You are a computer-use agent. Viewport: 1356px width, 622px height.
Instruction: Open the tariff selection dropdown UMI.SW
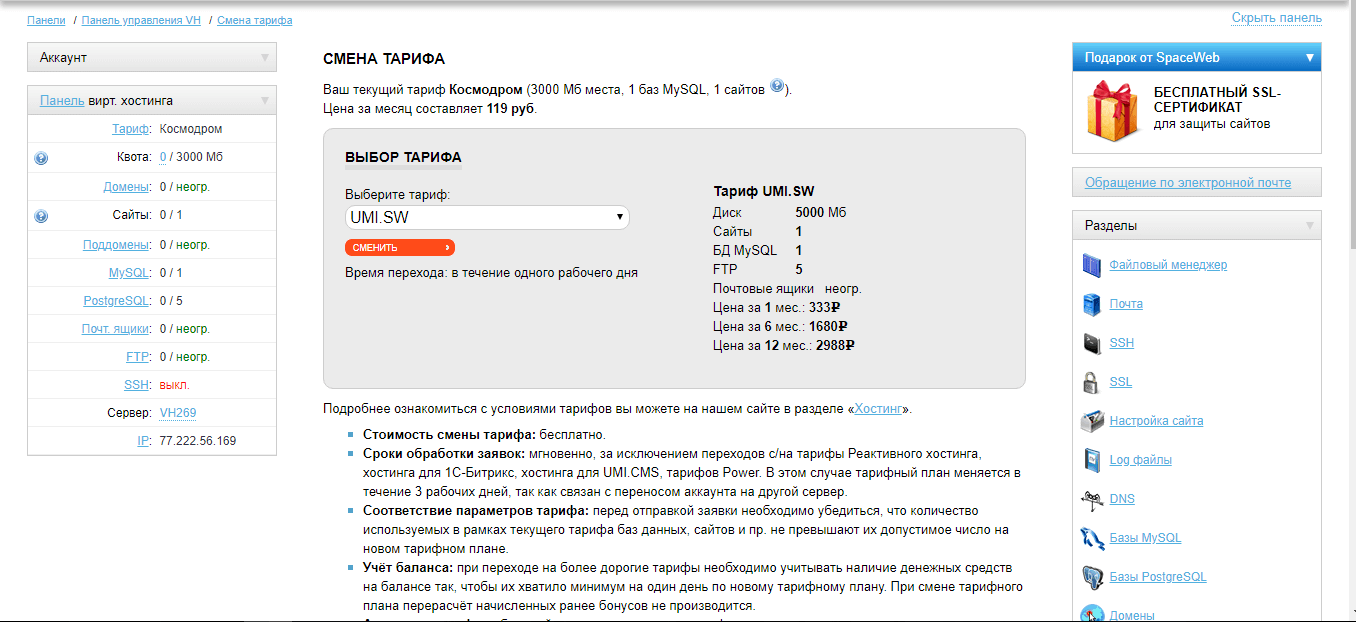click(487, 217)
